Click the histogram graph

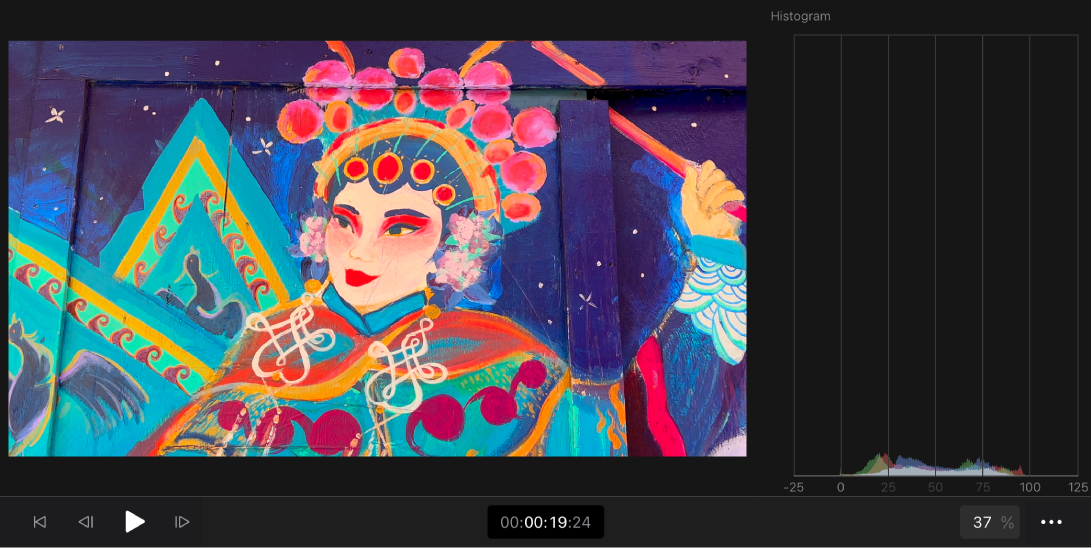[936, 256]
